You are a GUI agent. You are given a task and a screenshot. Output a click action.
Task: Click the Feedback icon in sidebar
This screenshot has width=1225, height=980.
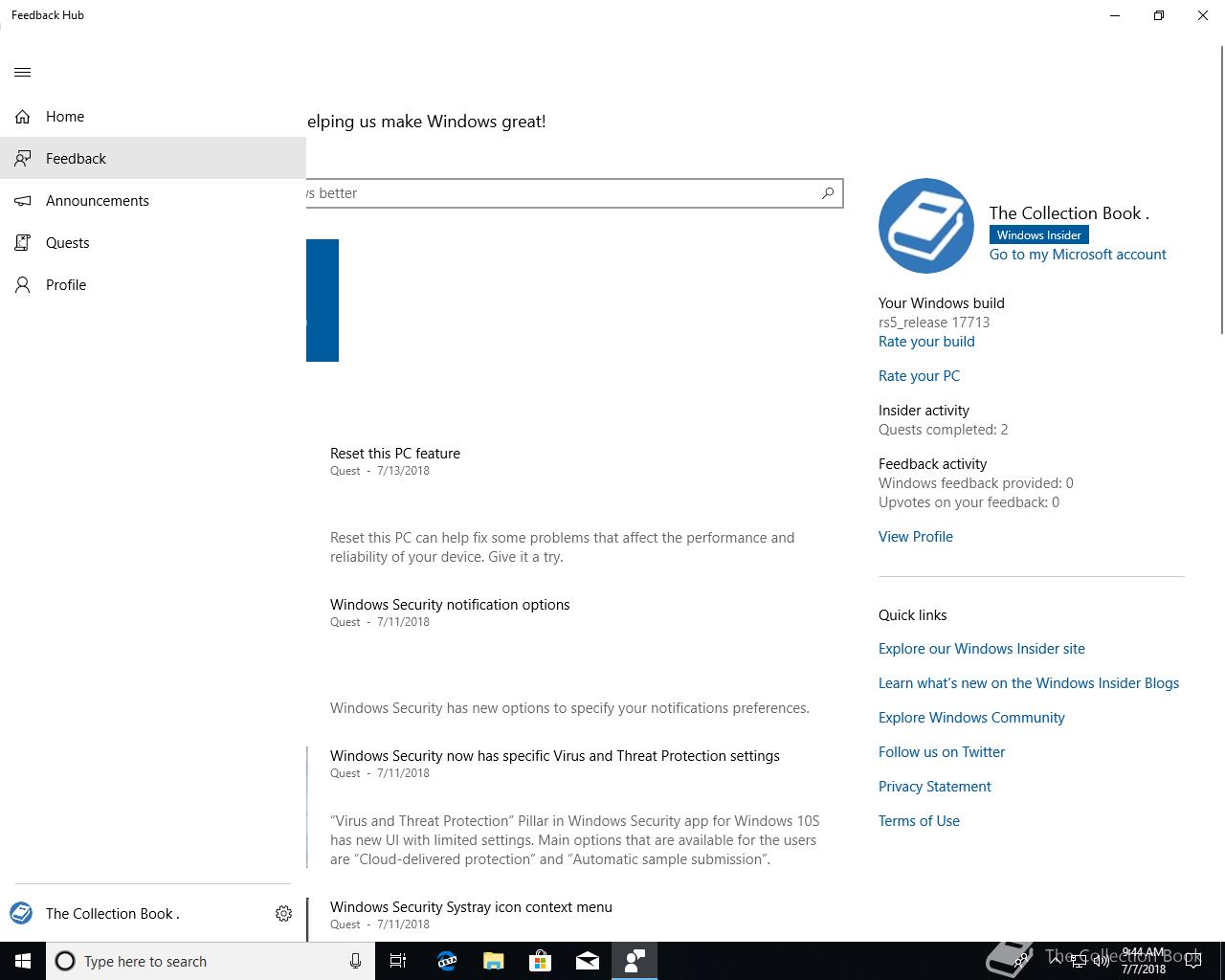(23, 159)
